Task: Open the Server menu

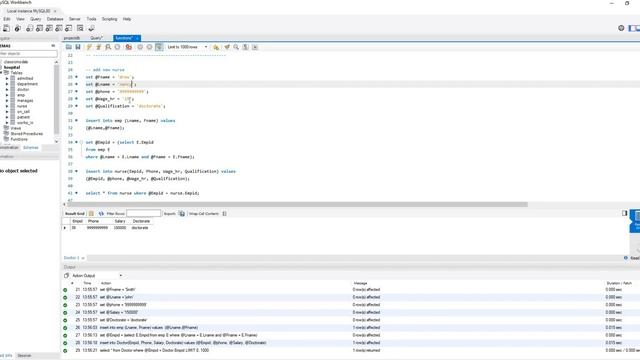Action: click(x=75, y=19)
